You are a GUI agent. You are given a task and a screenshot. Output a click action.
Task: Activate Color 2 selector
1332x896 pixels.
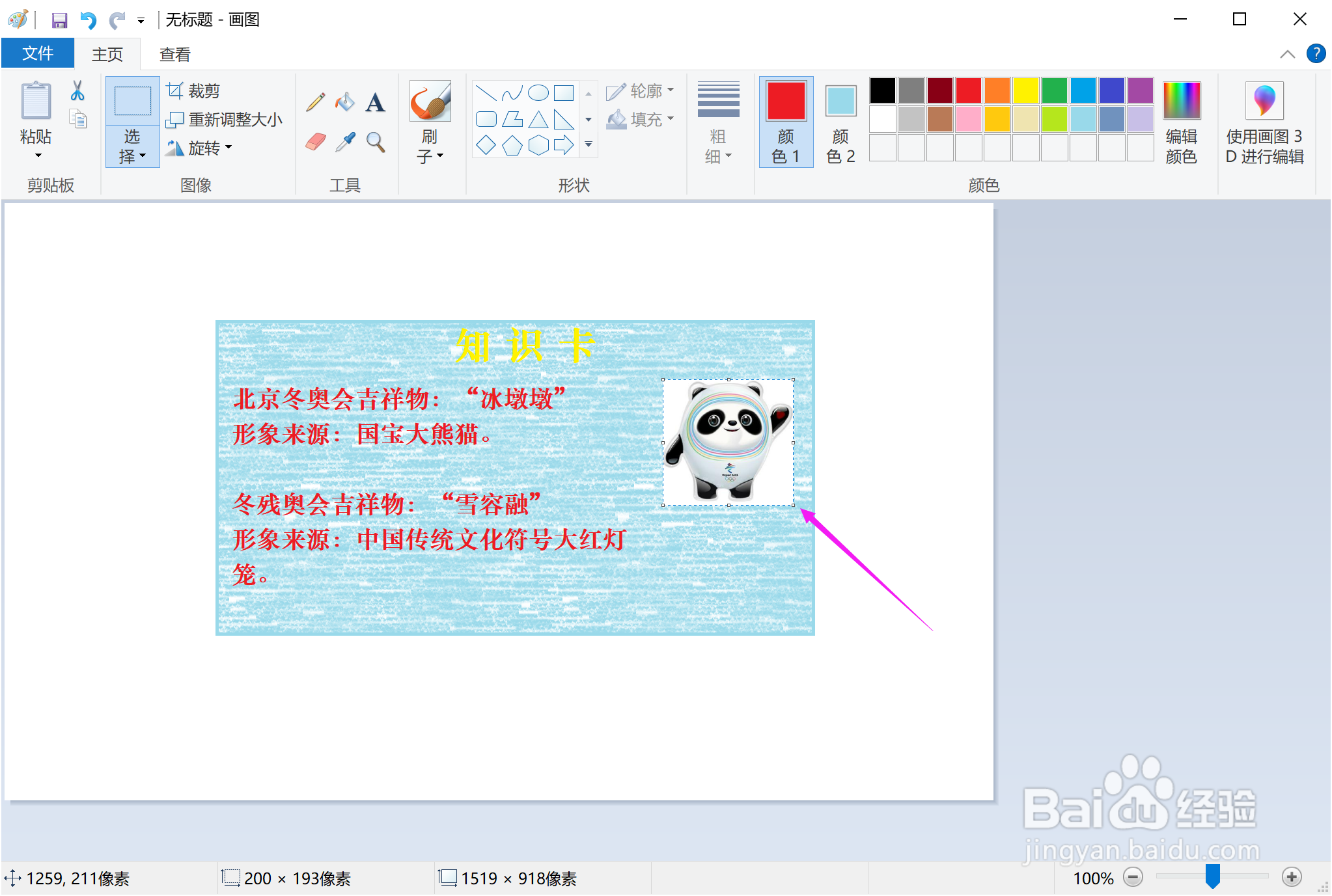click(840, 122)
